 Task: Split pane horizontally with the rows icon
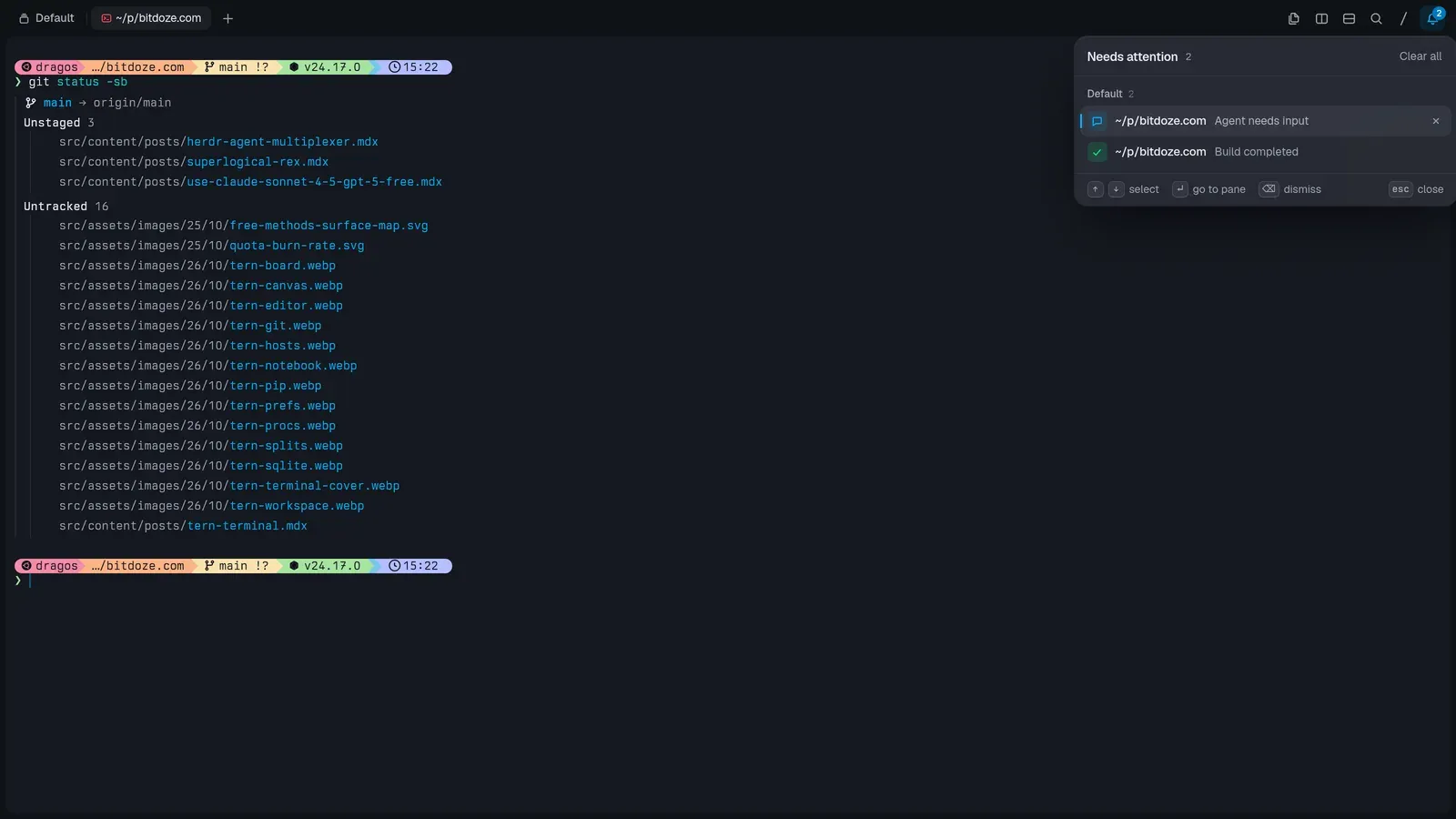[x=1349, y=18]
